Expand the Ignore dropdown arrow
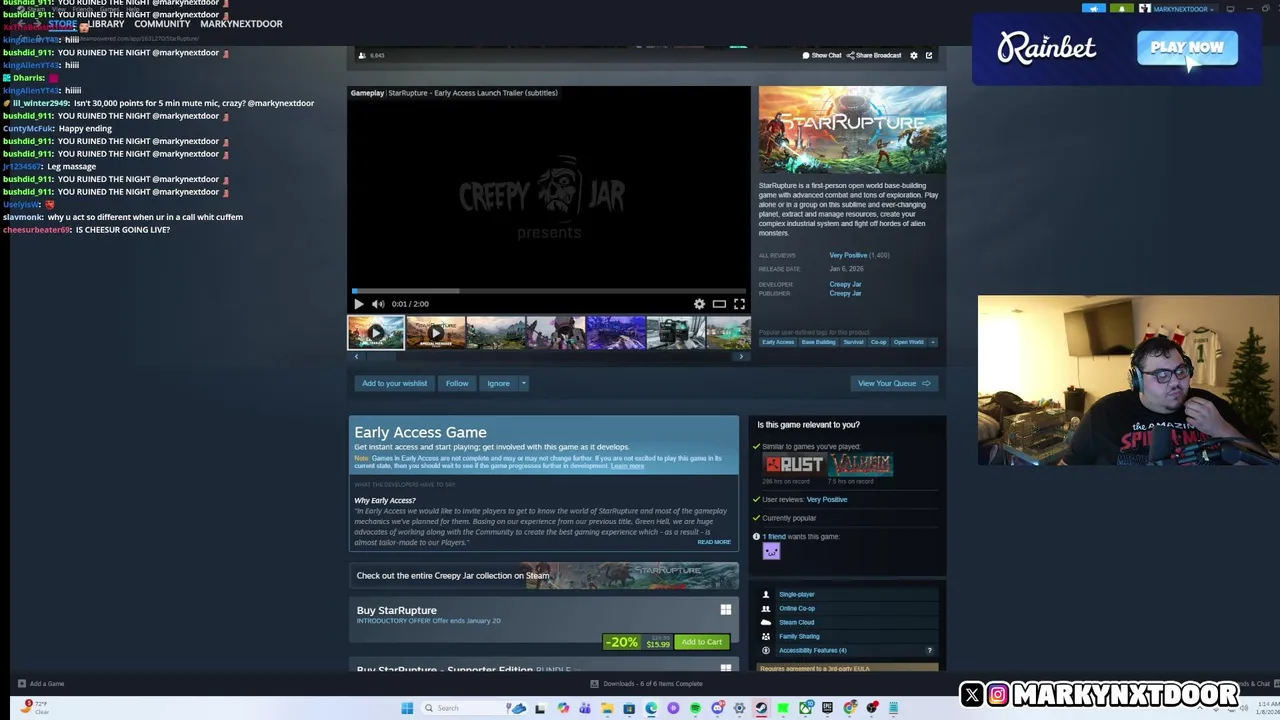1280x720 pixels. 523,383
